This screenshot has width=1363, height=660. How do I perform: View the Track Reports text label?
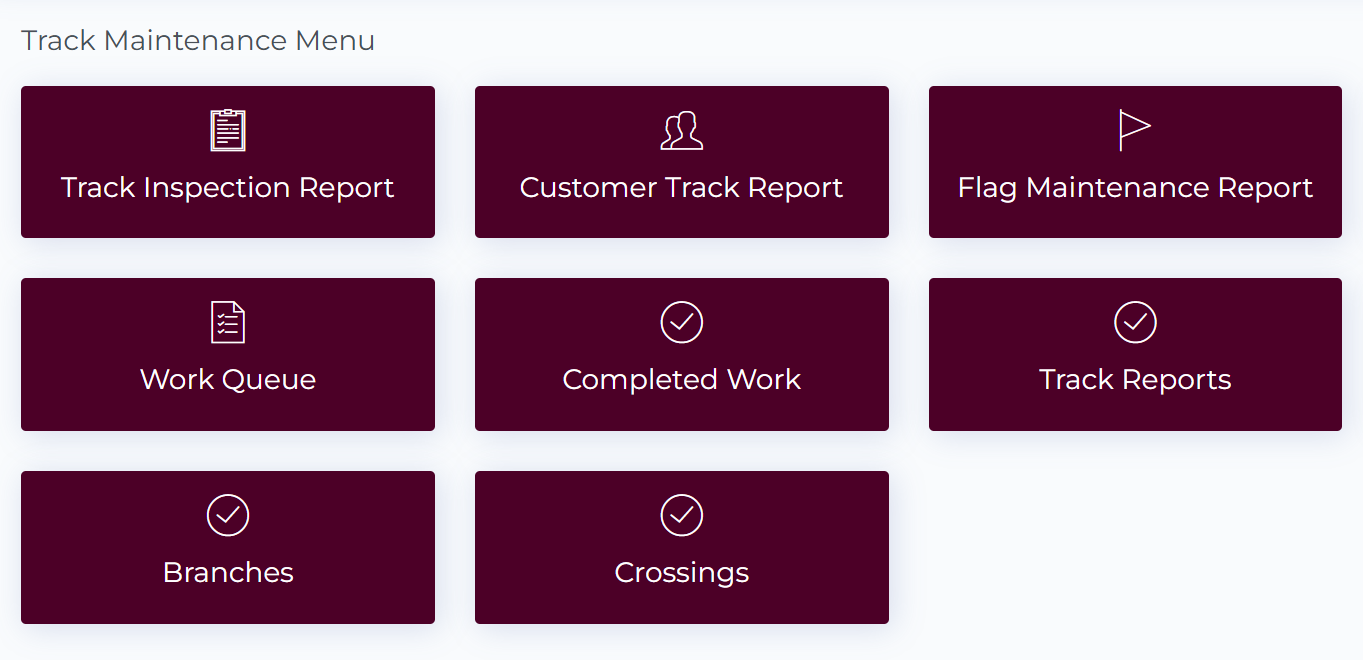[1135, 380]
